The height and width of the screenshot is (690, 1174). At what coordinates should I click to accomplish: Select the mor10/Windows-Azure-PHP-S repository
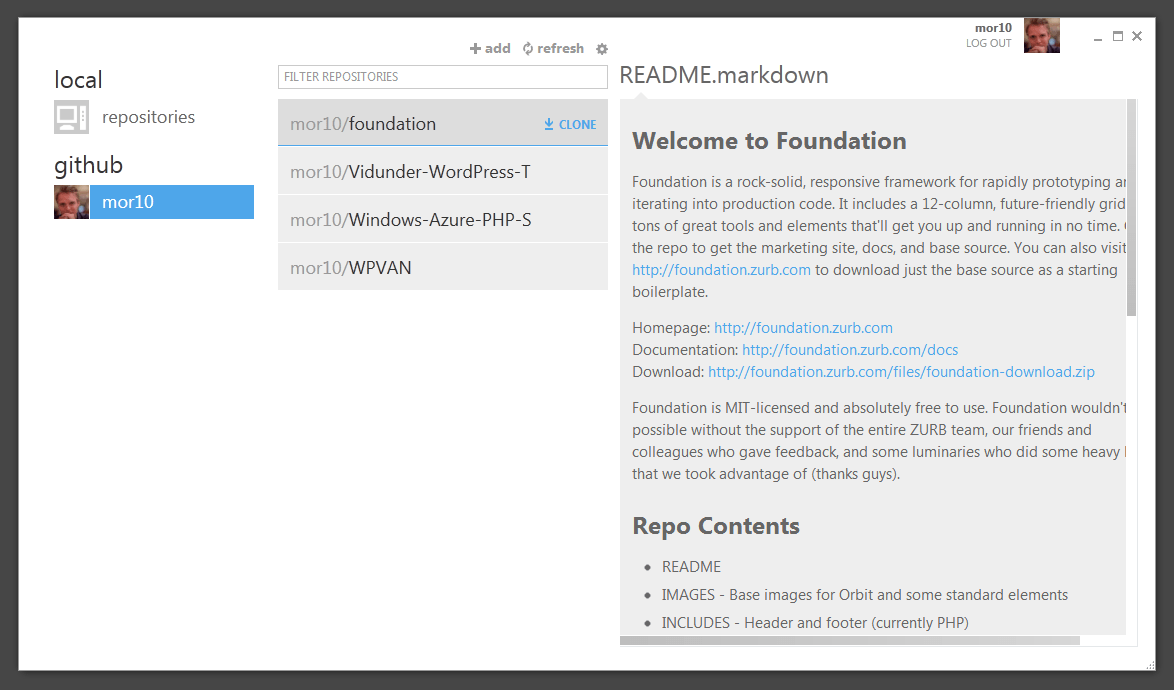point(442,219)
